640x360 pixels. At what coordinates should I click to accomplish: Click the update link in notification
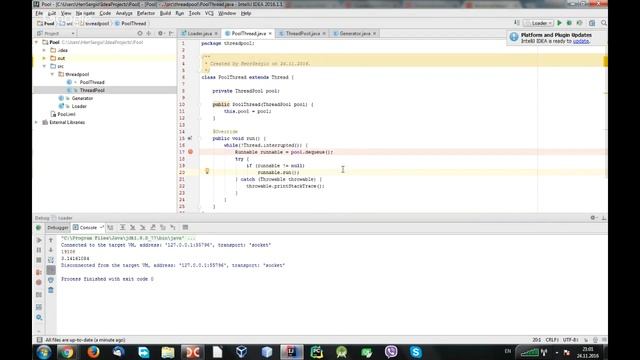coord(581,41)
